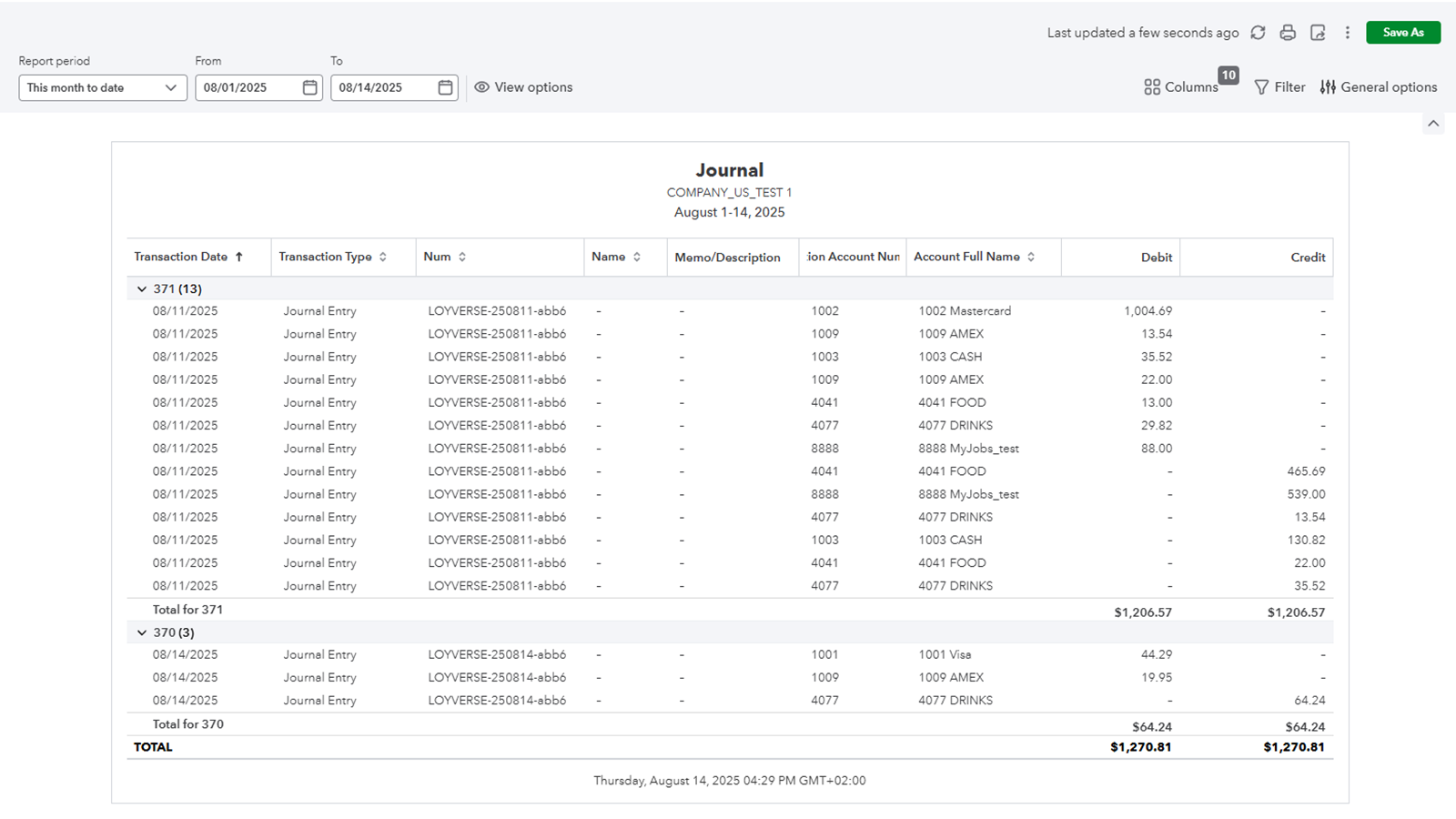This screenshot has width=1456, height=819.
Task: Collapse the 370 (3) group
Action: click(x=142, y=633)
